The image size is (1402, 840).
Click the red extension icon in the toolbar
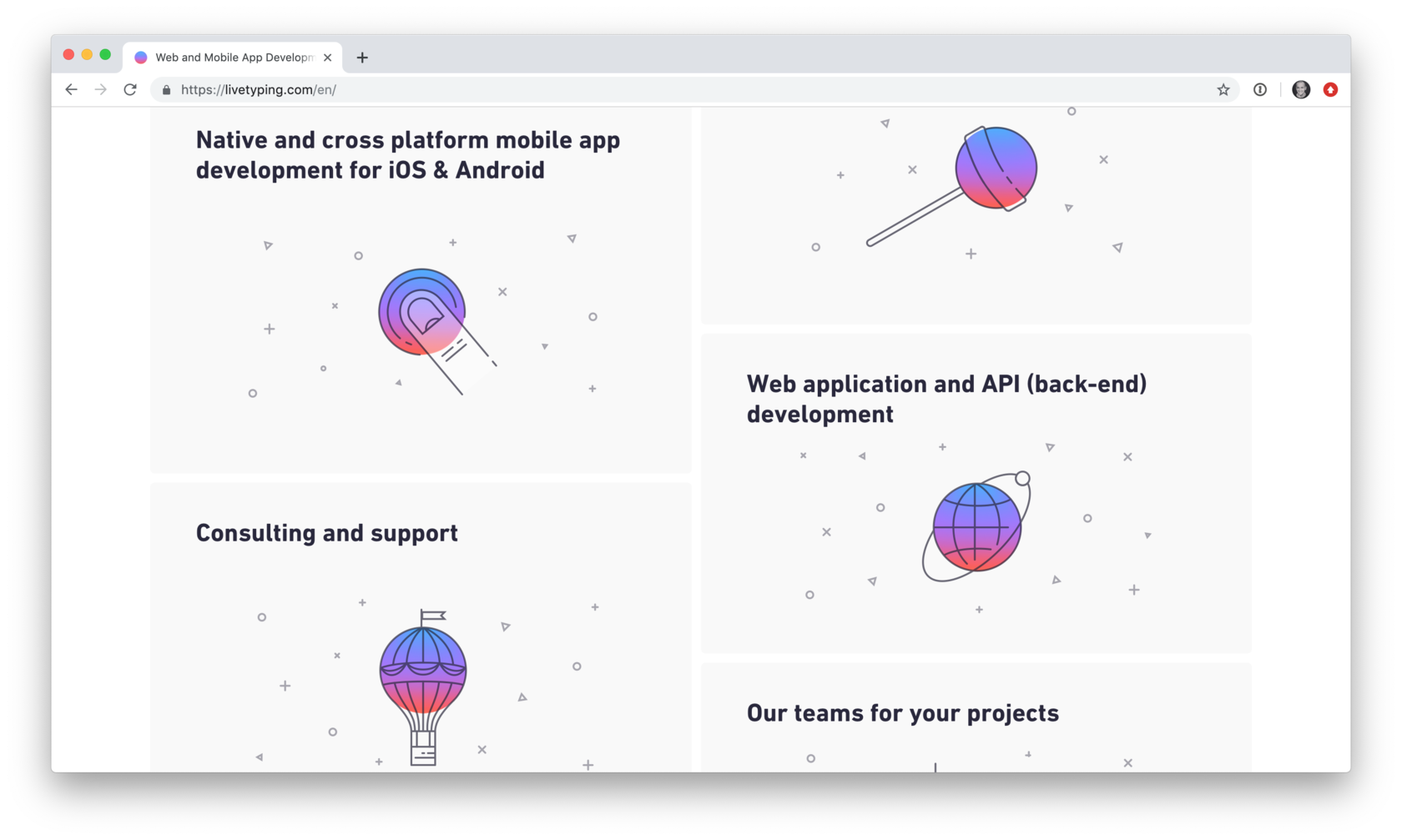1330,89
